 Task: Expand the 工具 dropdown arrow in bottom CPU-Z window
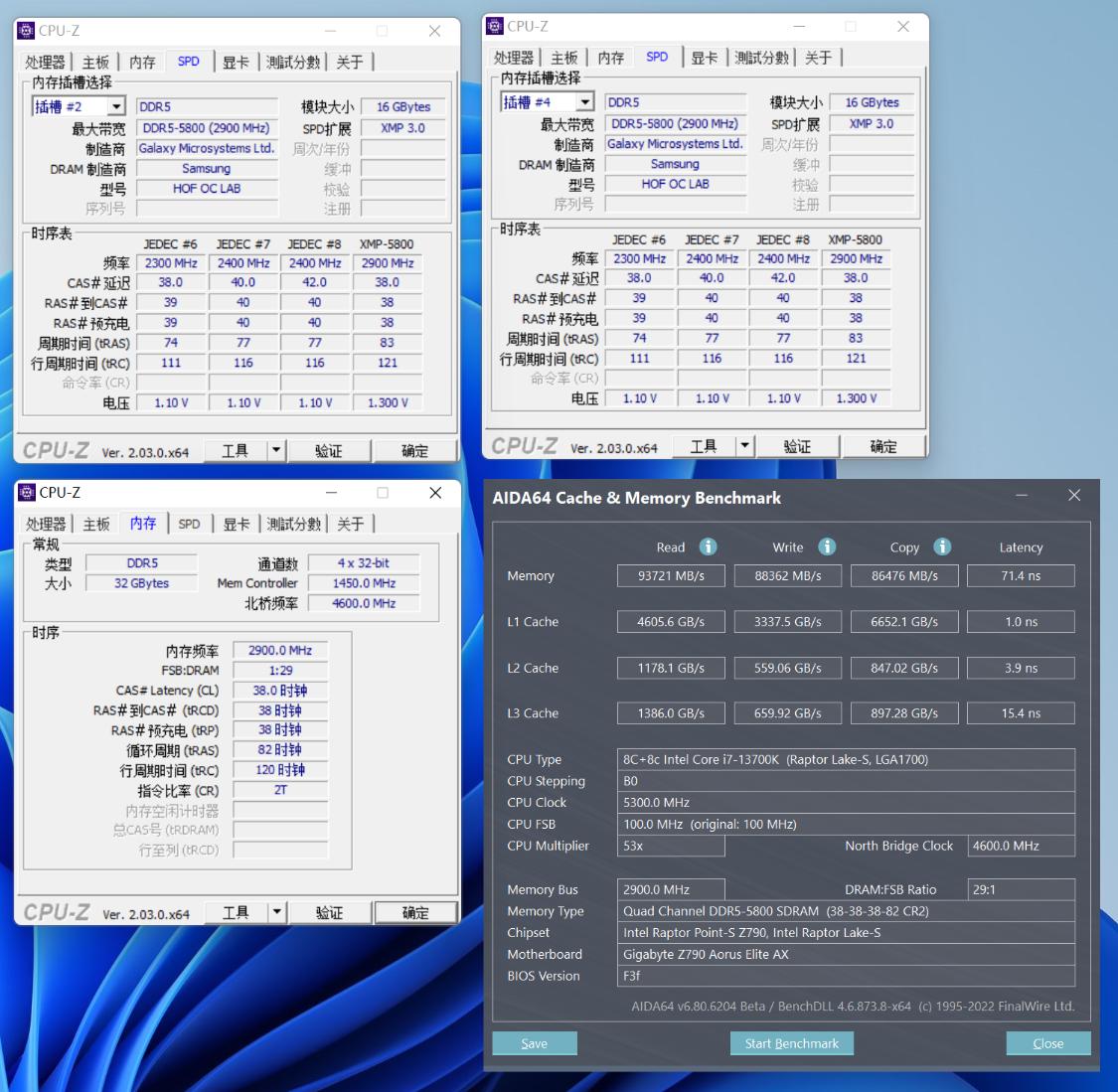tap(276, 911)
